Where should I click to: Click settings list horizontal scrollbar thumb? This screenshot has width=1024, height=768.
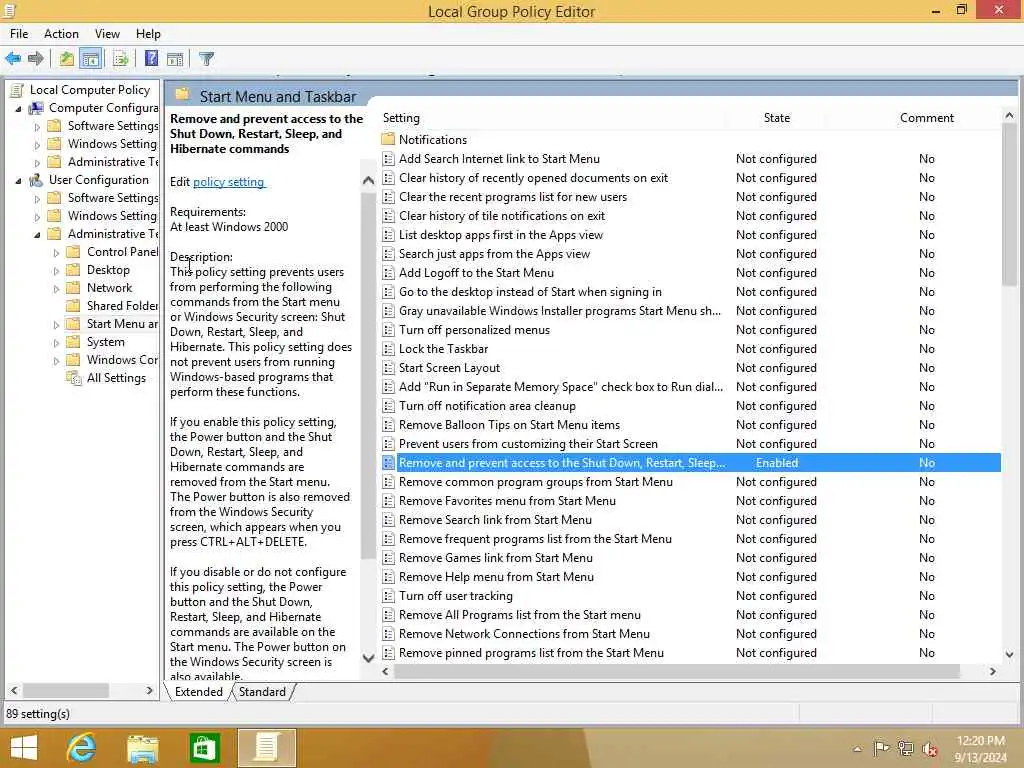tap(677, 671)
